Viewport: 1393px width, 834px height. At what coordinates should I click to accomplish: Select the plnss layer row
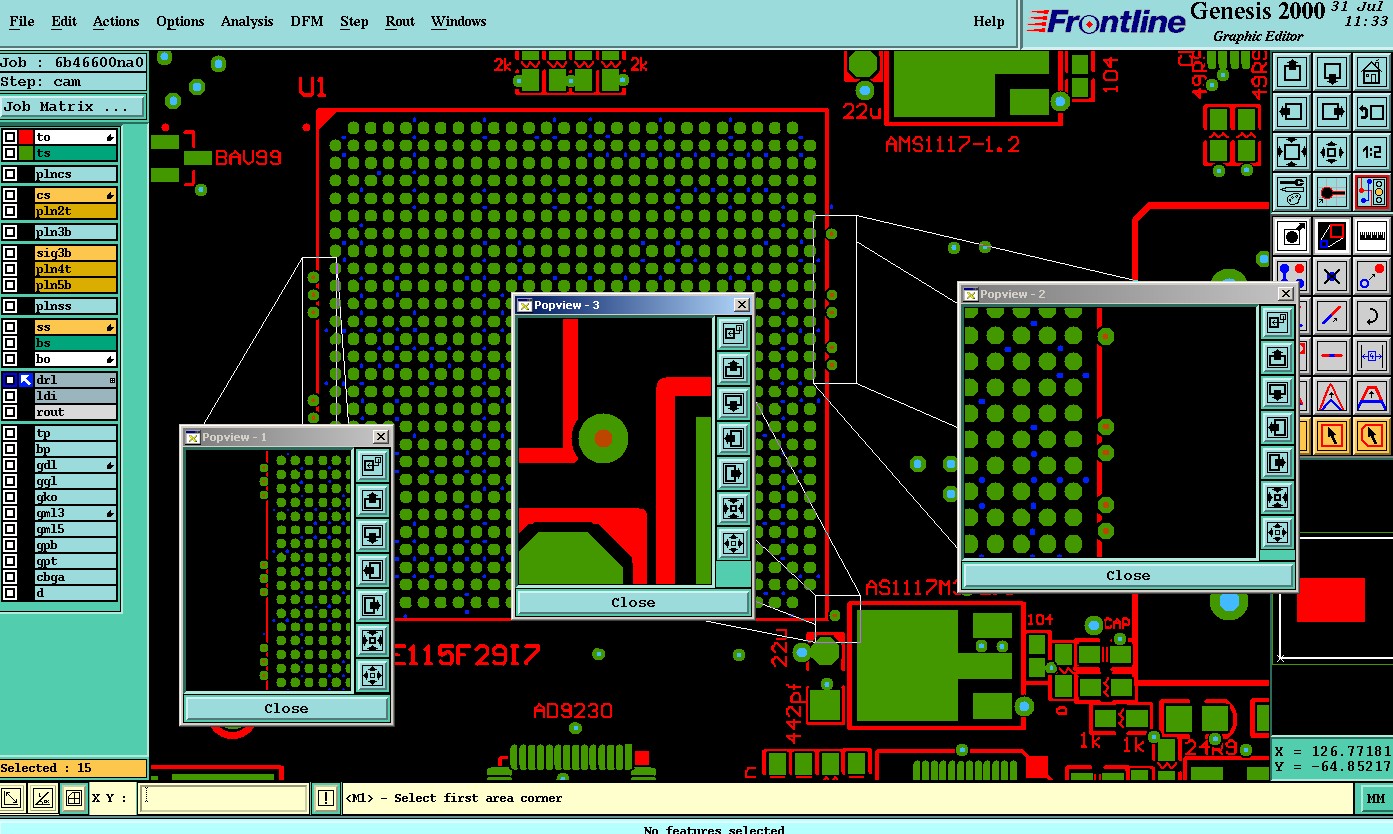(76, 306)
